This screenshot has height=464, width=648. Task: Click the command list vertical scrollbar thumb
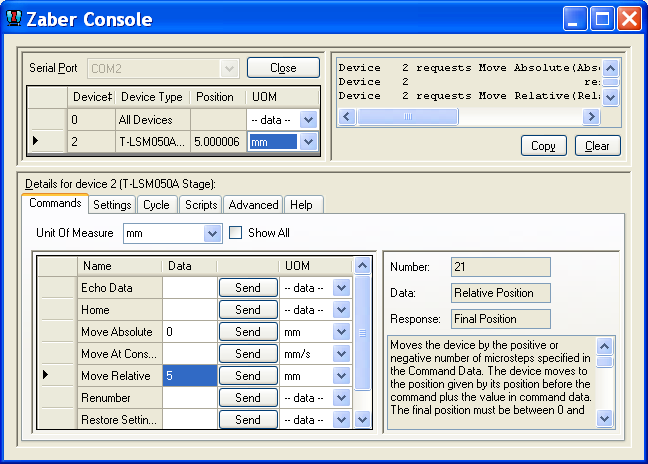click(362, 333)
